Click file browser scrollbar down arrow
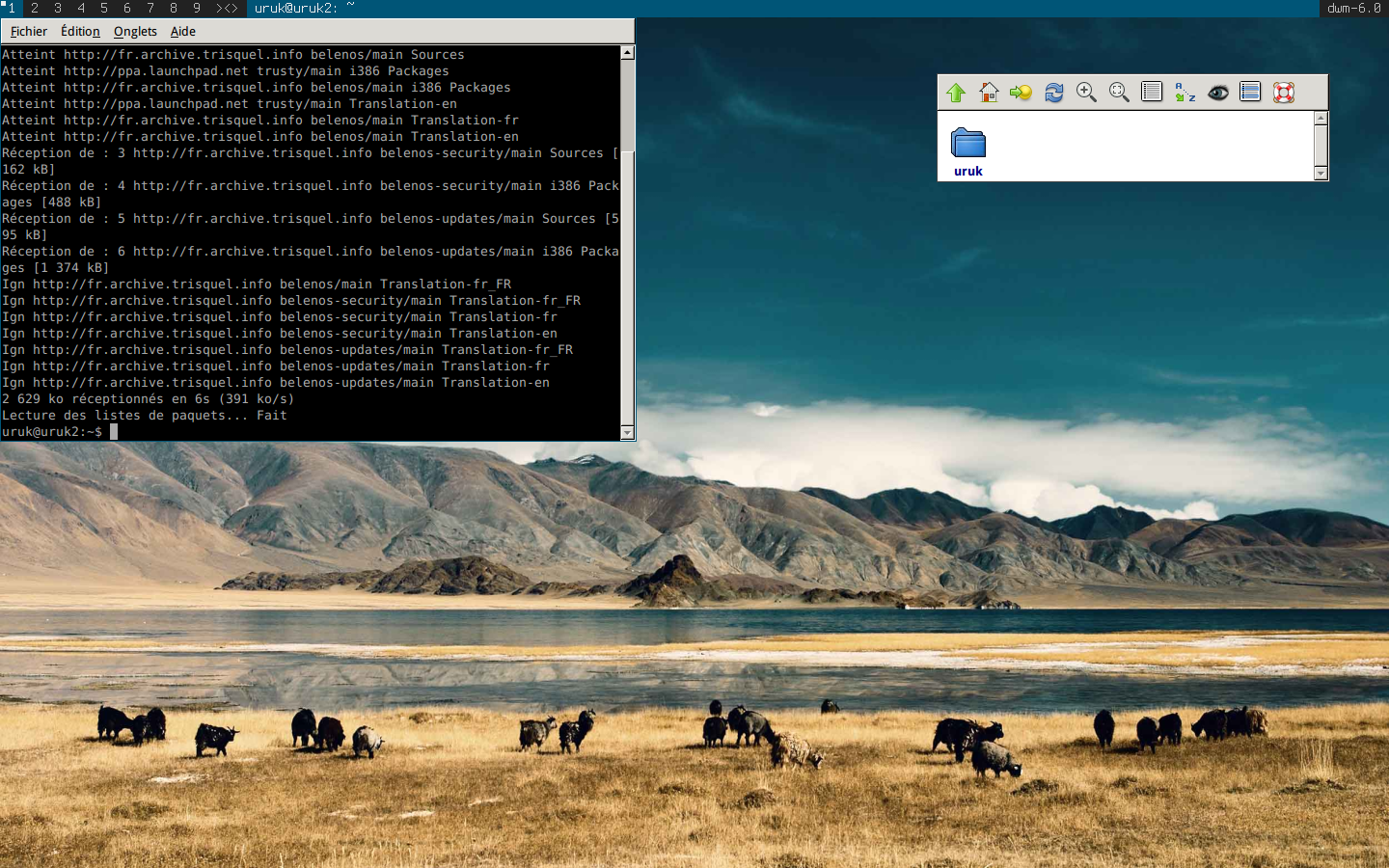Image resolution: width=1389 pixels, height=868 pixels. point(1321,174)
